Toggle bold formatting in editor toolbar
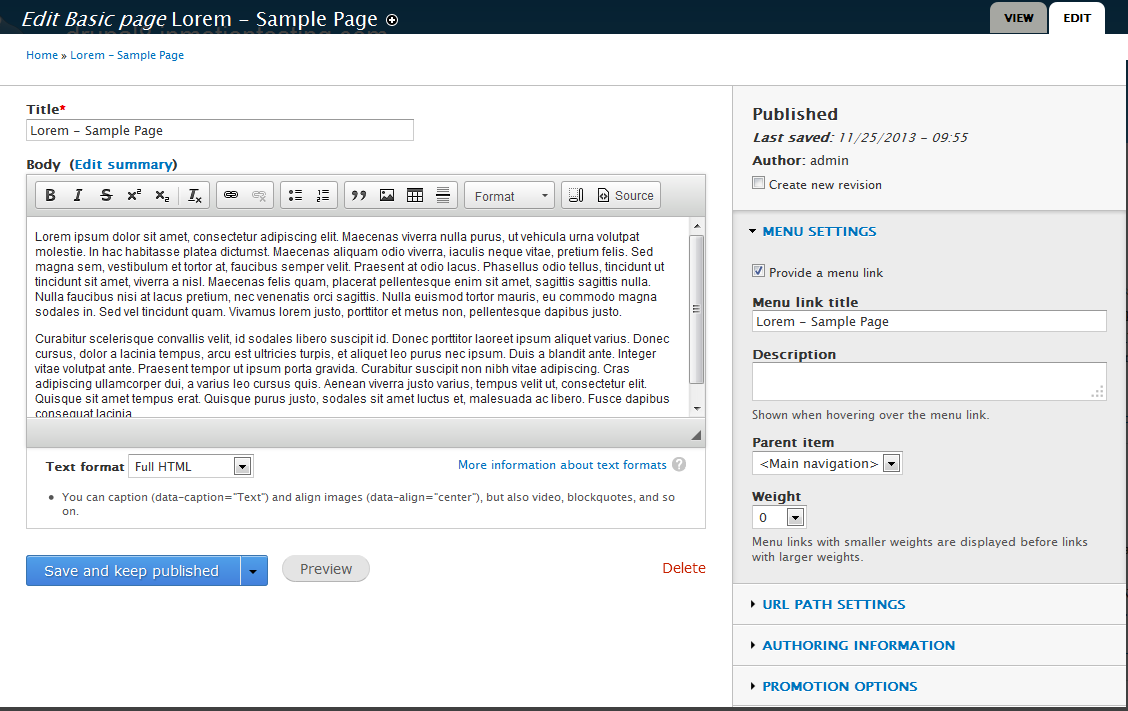The width and height of the screenshot is (1128, 711). pos(51,196)
